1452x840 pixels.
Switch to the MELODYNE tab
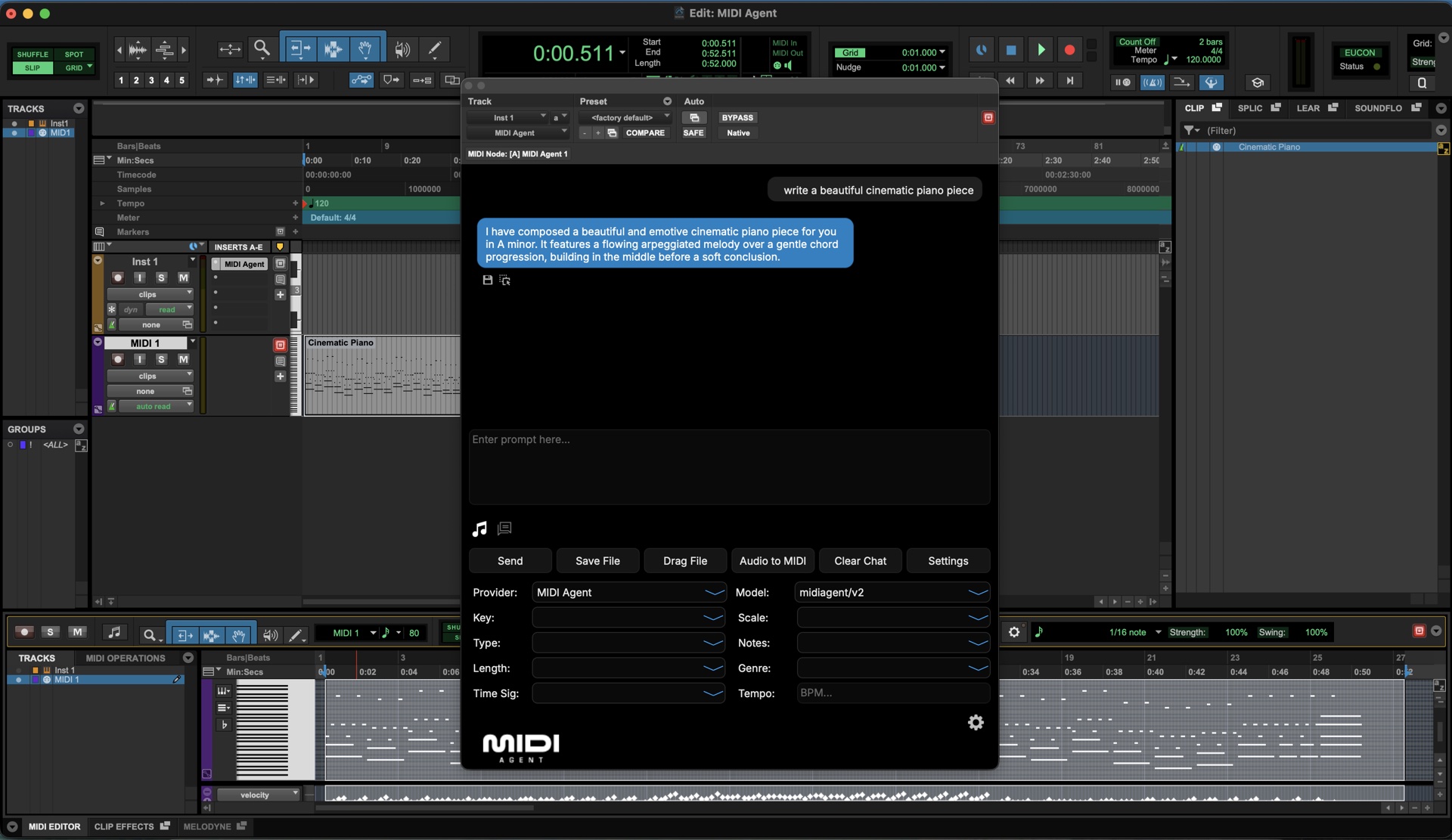tap(208, 826)
